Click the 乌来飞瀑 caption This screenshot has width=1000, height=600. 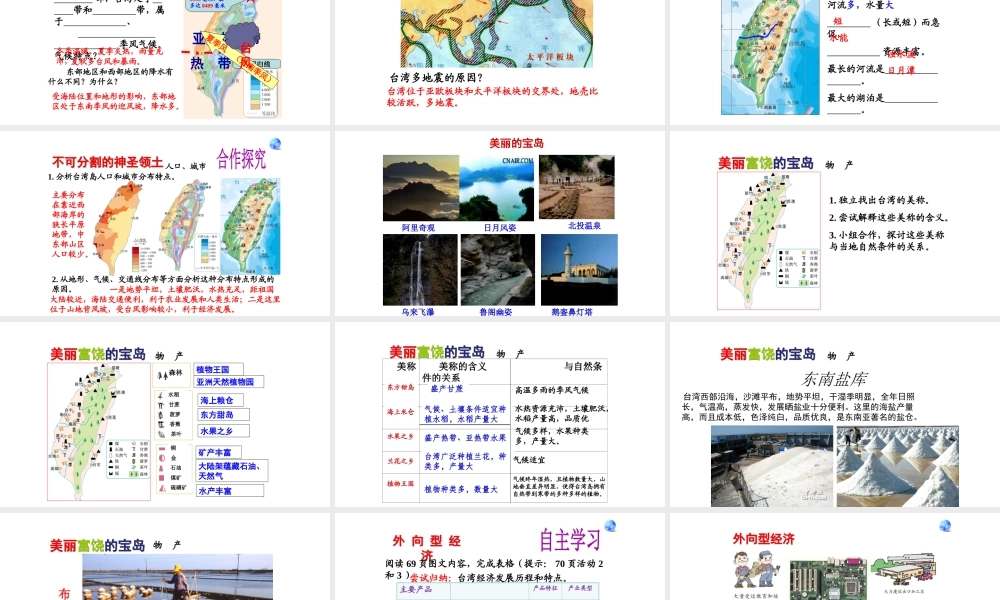[x=418, y=312]
